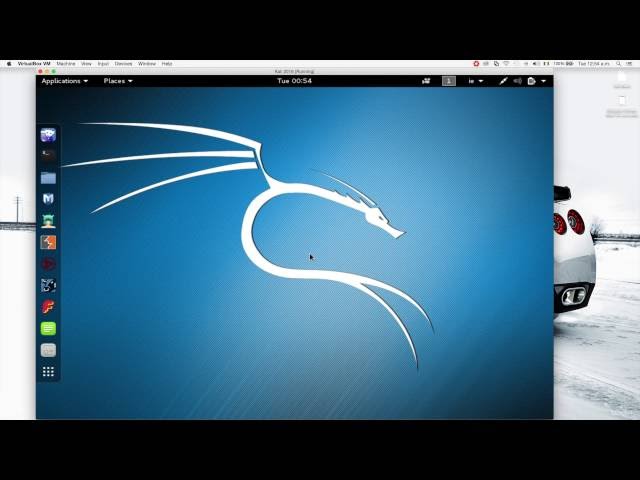640x480 pixels.
Task: Open the keyboard layout selector dropdown
Action: click(x=476, y=81)
